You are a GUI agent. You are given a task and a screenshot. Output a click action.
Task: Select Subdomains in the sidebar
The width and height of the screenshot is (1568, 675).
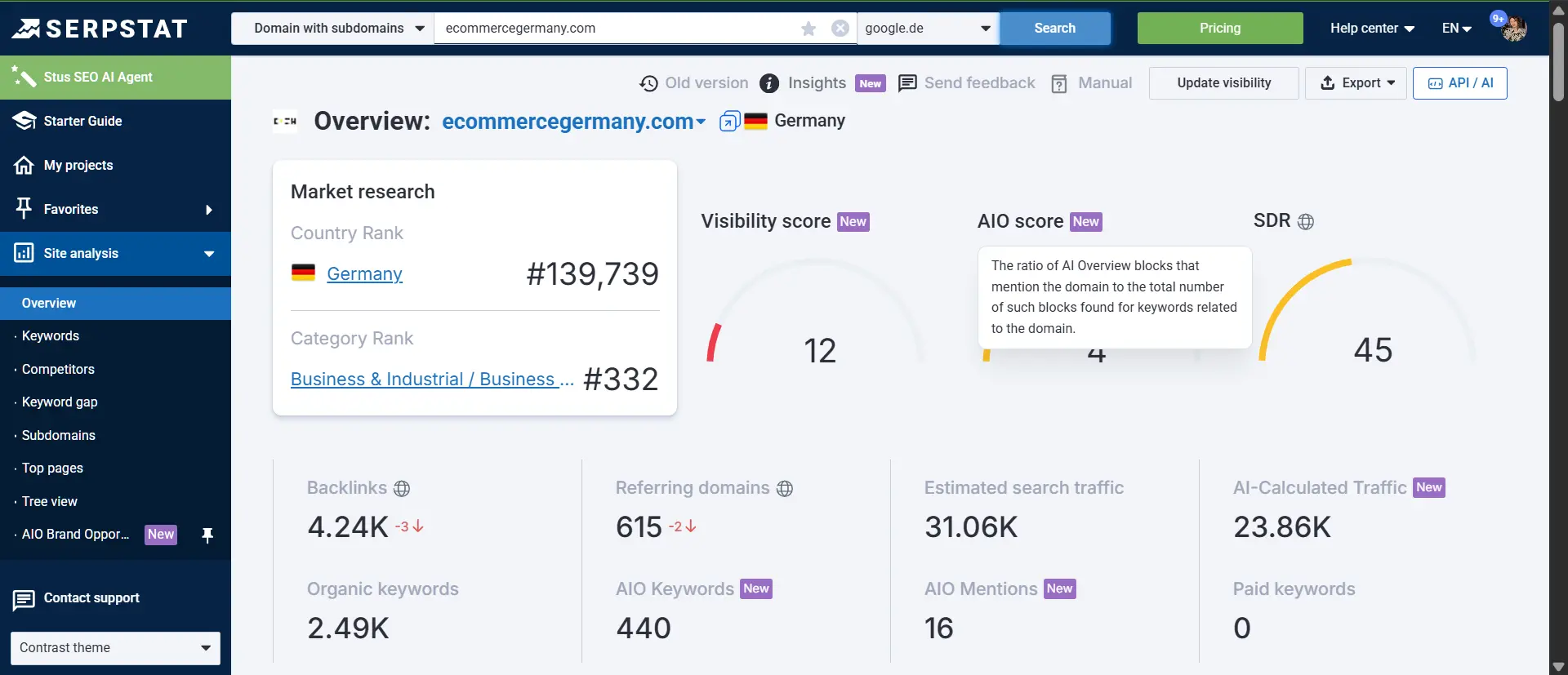[x=59, y=436]
